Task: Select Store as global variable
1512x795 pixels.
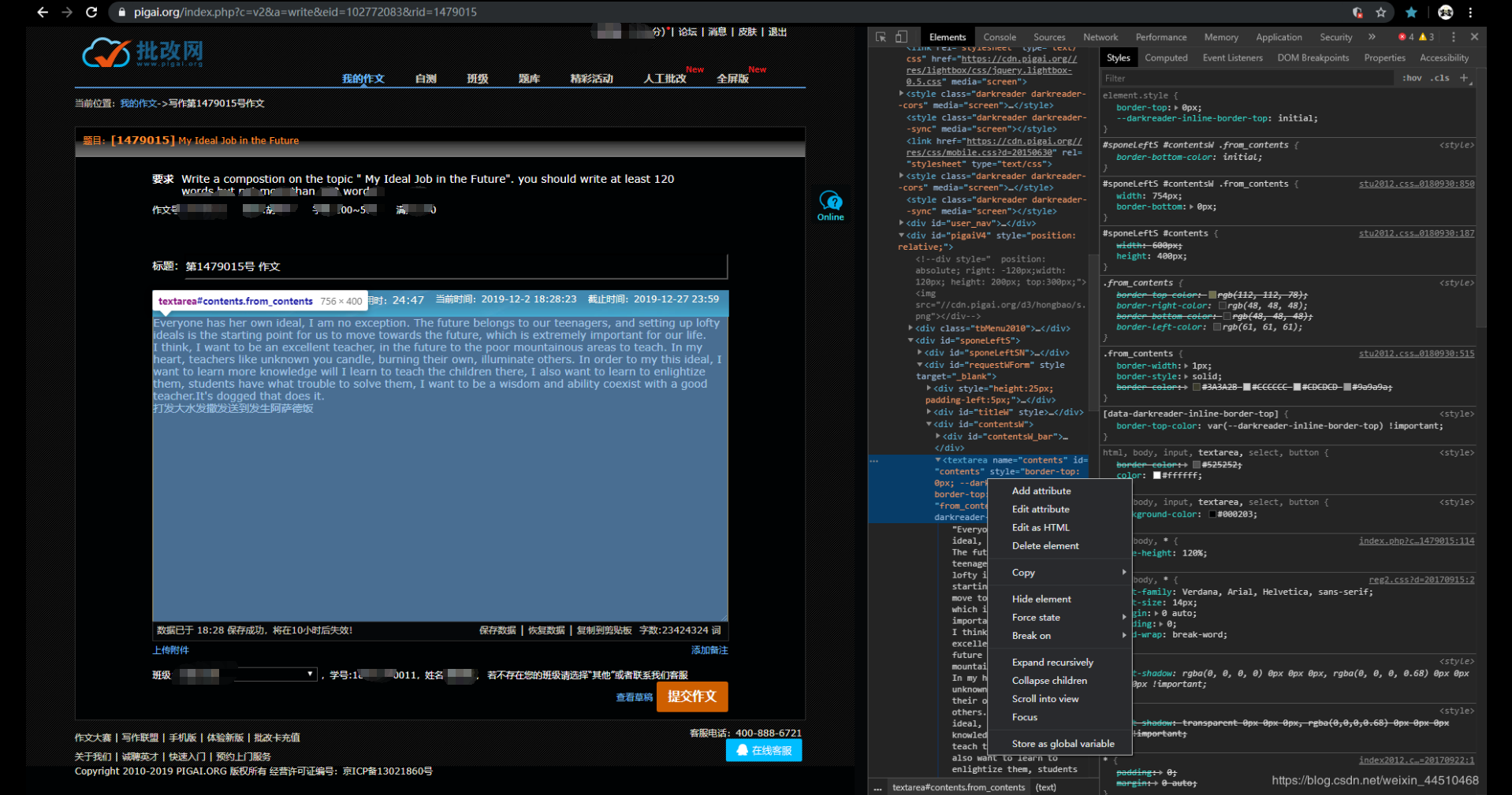Action: [1060, 743]
